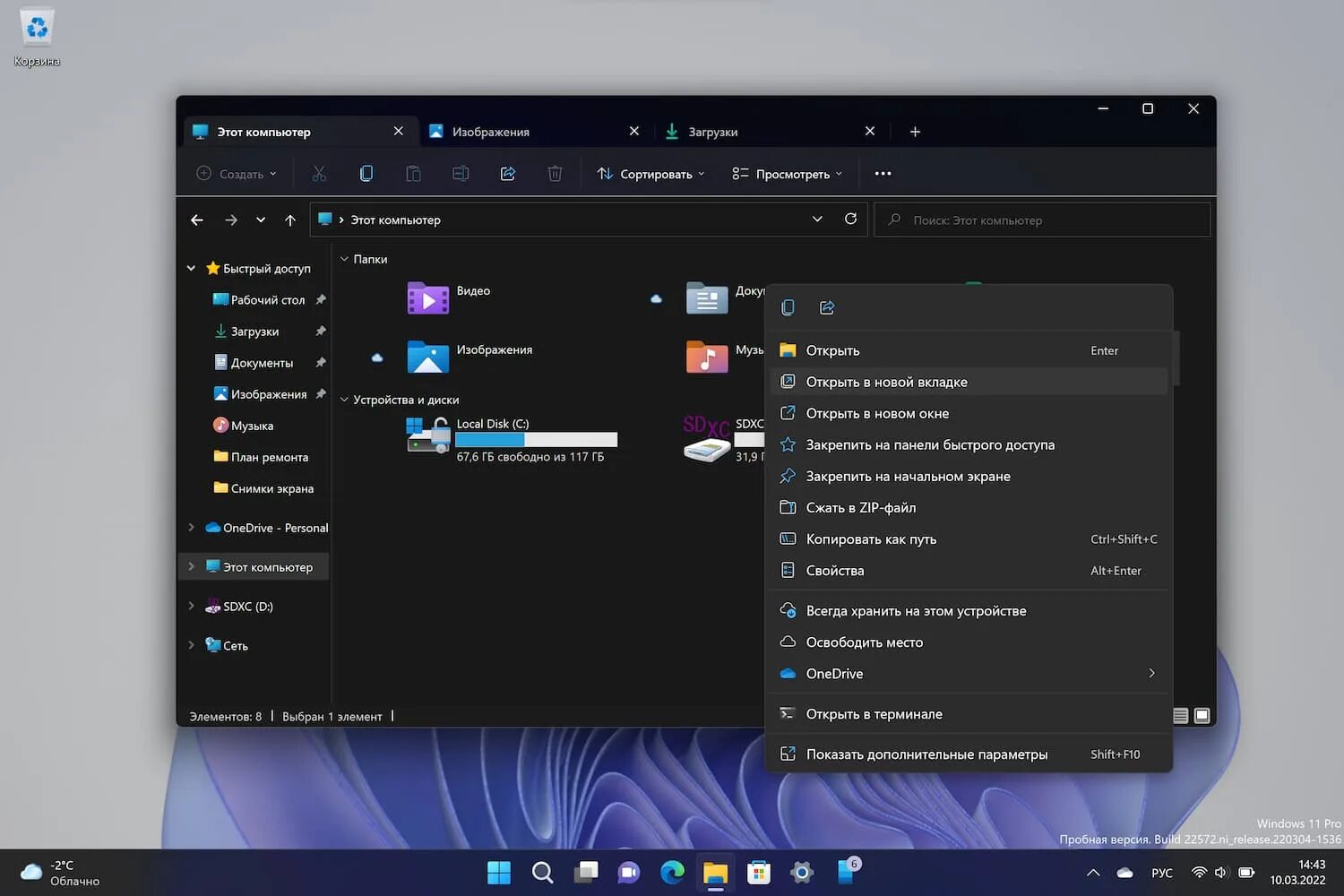Delete the selected item via trash icon

555,173
